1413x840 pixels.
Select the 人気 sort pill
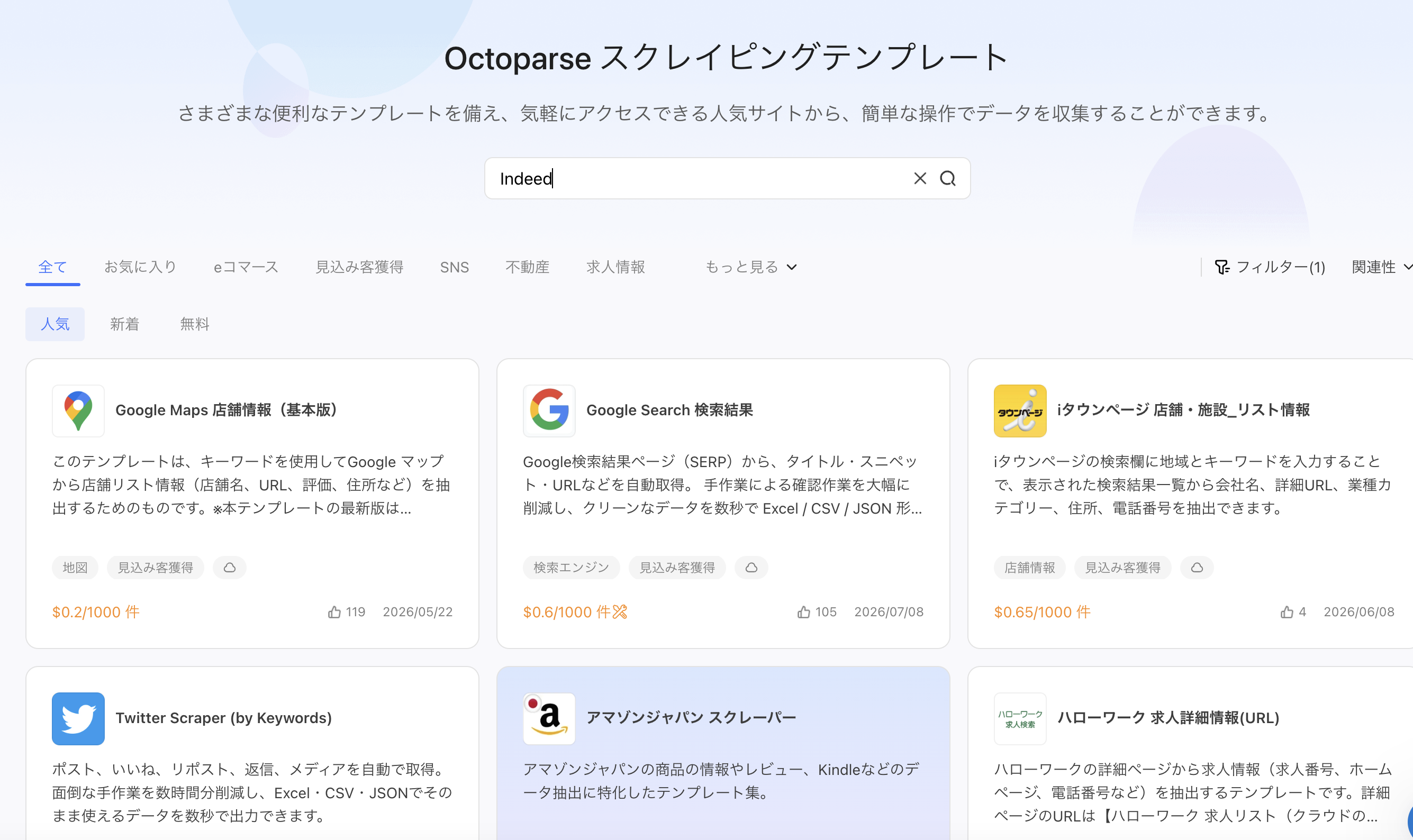(x=55, y=324)
